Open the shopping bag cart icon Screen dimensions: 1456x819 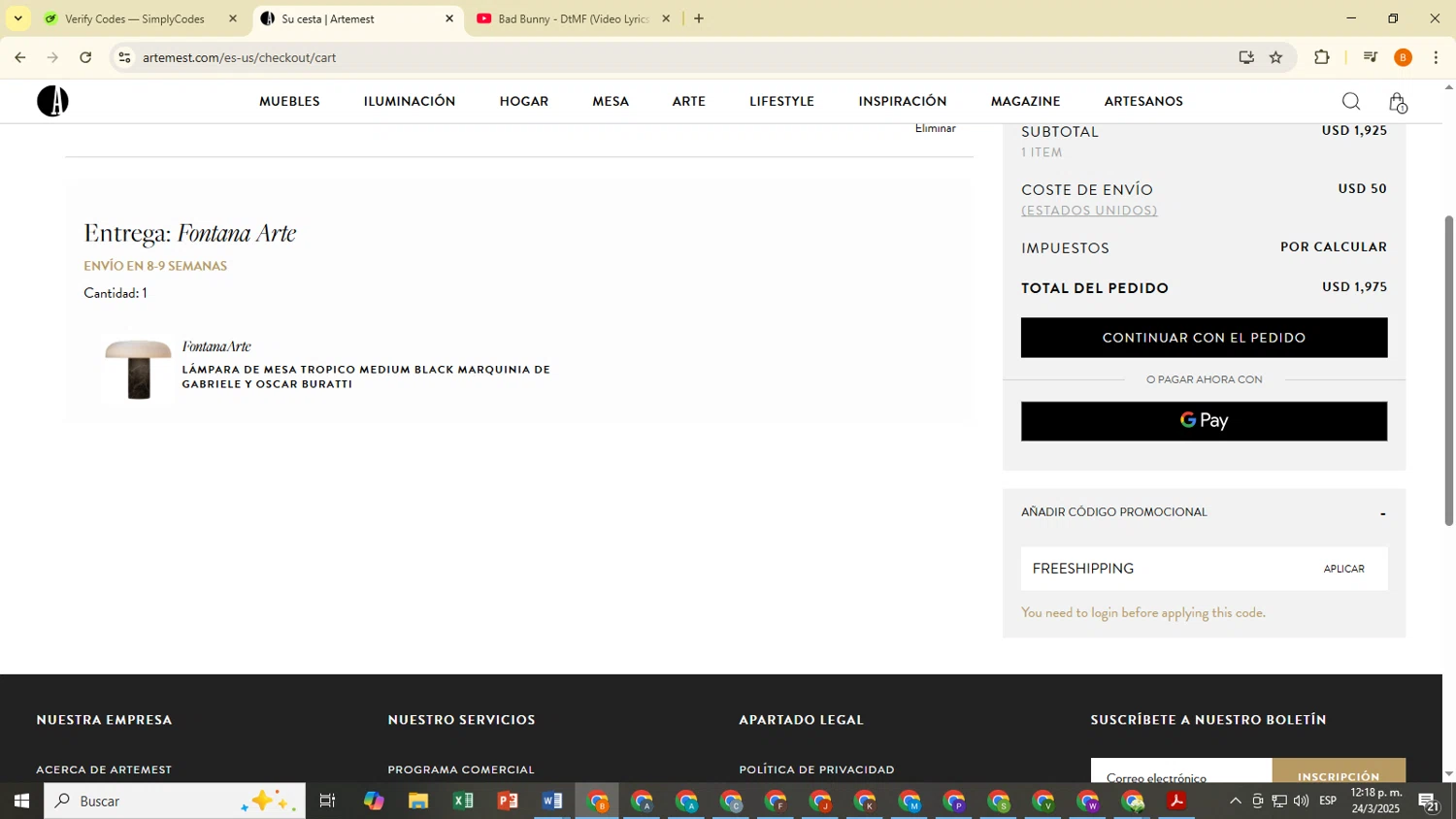[1397, 102]
